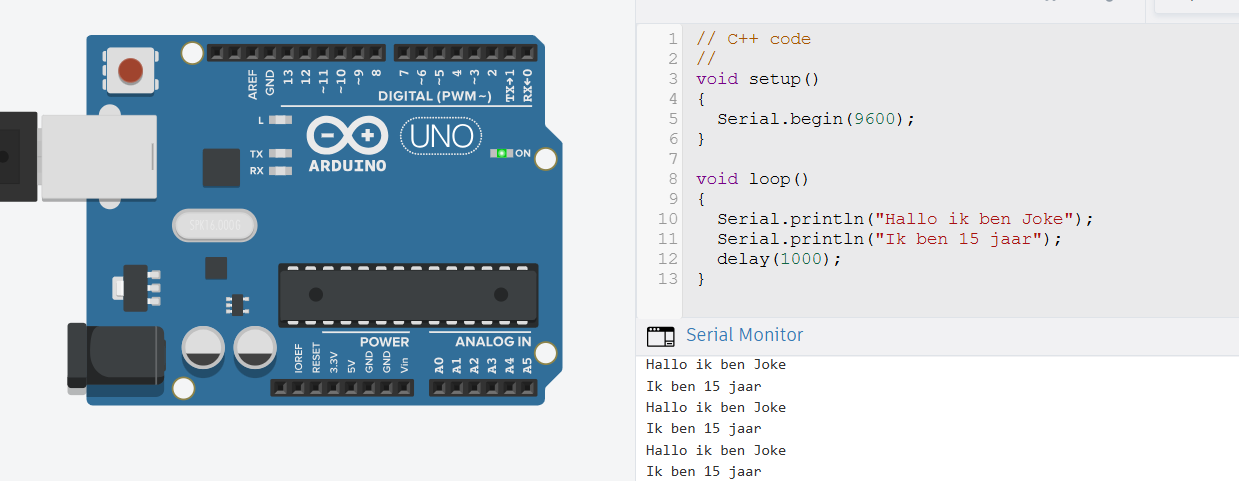This screenshot has height=481, width=1239.
Task: Click the 'delay(1000);' code line
Action: [x=780, y=259]
